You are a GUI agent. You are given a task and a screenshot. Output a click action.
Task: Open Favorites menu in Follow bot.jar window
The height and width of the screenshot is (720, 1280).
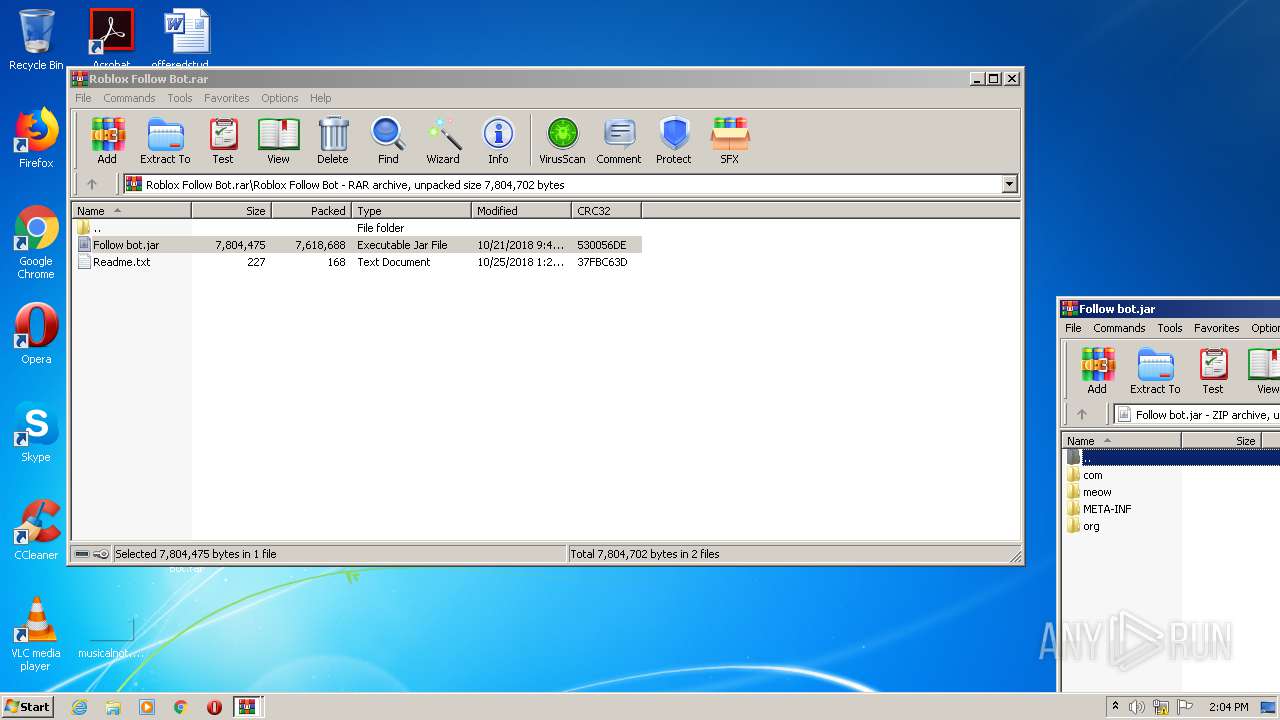tap(1217, 328)
